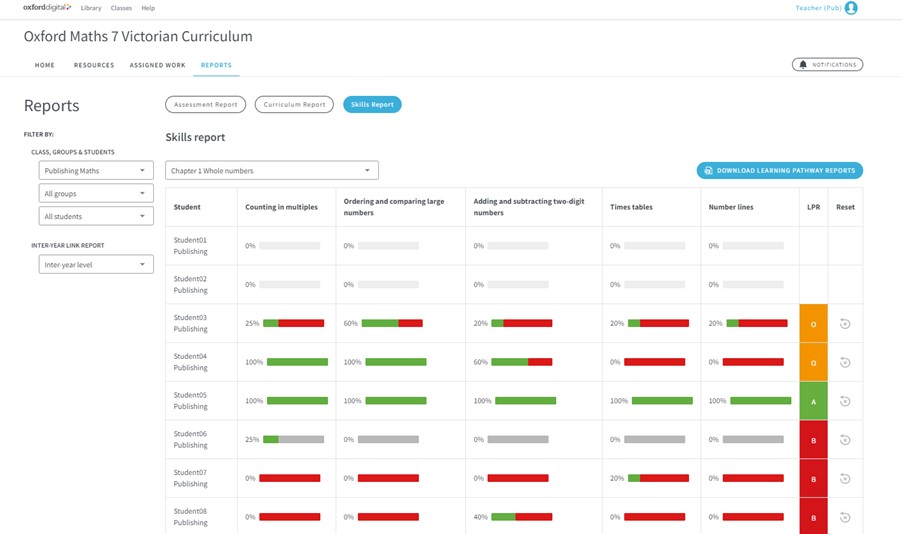Open the Notifications button
The height and width of the screenshot is (534, 902).
pyautogui.click(x=827, y=64)
